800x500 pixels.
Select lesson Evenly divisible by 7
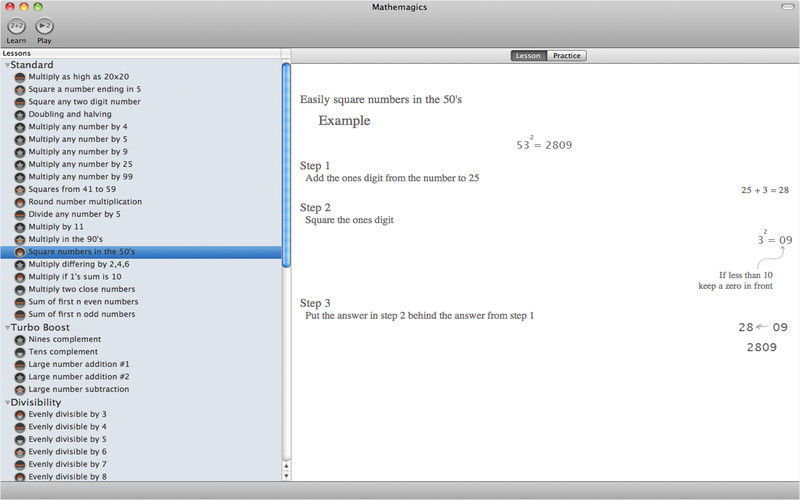pyautogui.click(x=141, y=464)
